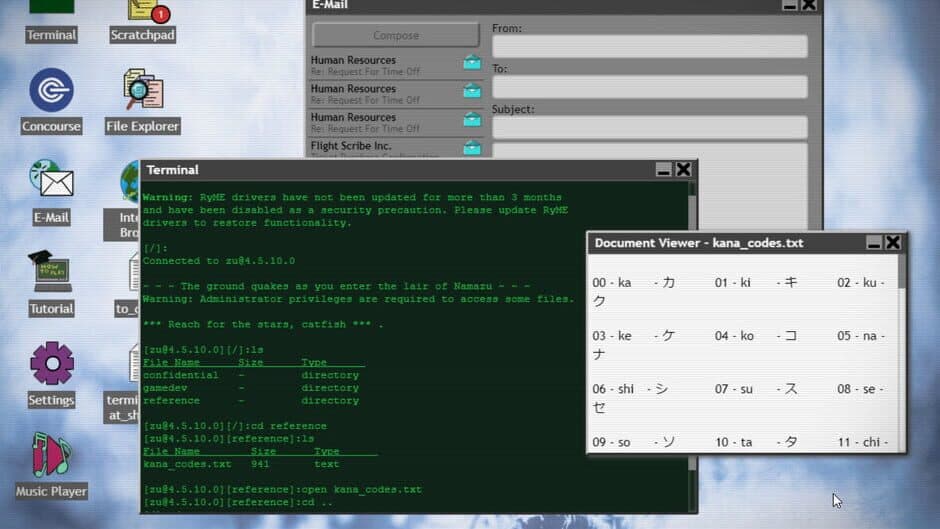
Task: Open the Settings gear icon
Action: click(51, 364)
